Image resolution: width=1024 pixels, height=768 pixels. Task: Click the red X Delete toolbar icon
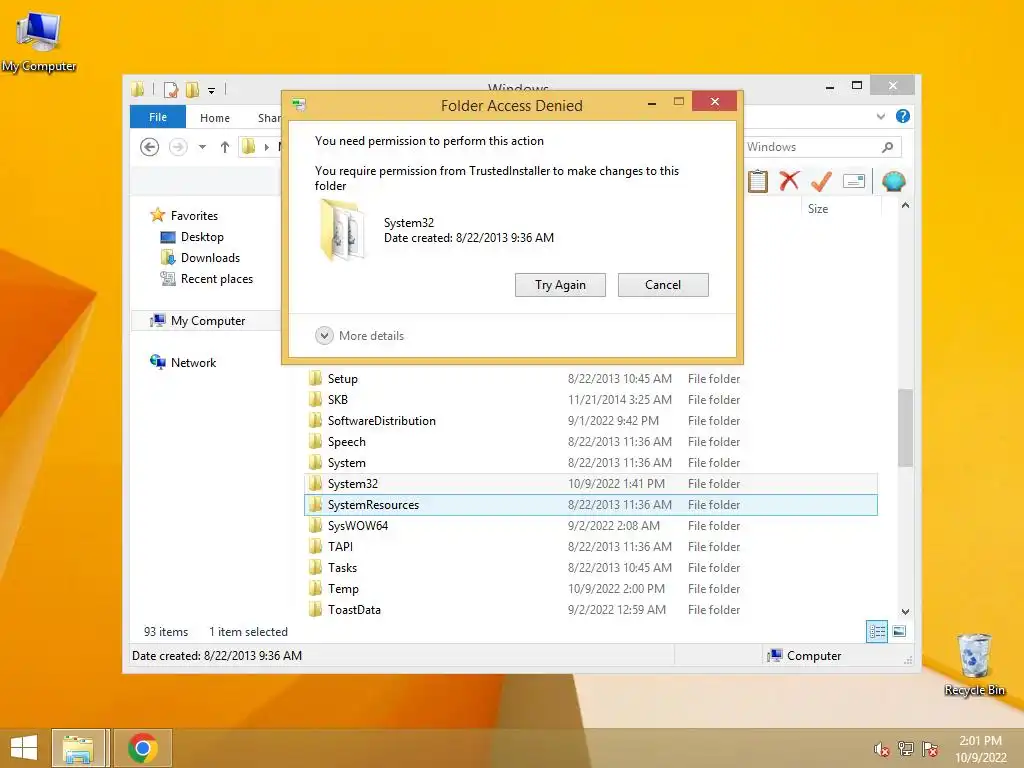[x=789, y=181]
